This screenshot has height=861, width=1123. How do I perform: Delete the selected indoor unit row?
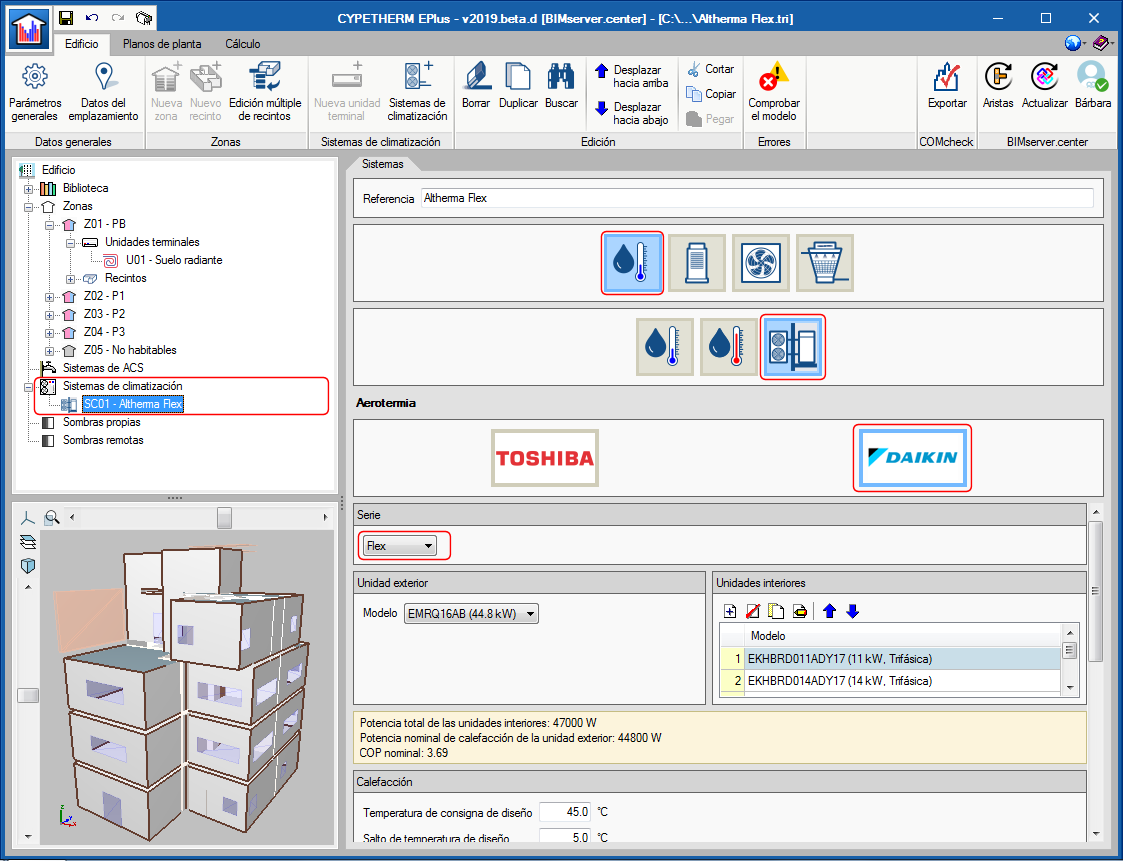coord(753,611)
